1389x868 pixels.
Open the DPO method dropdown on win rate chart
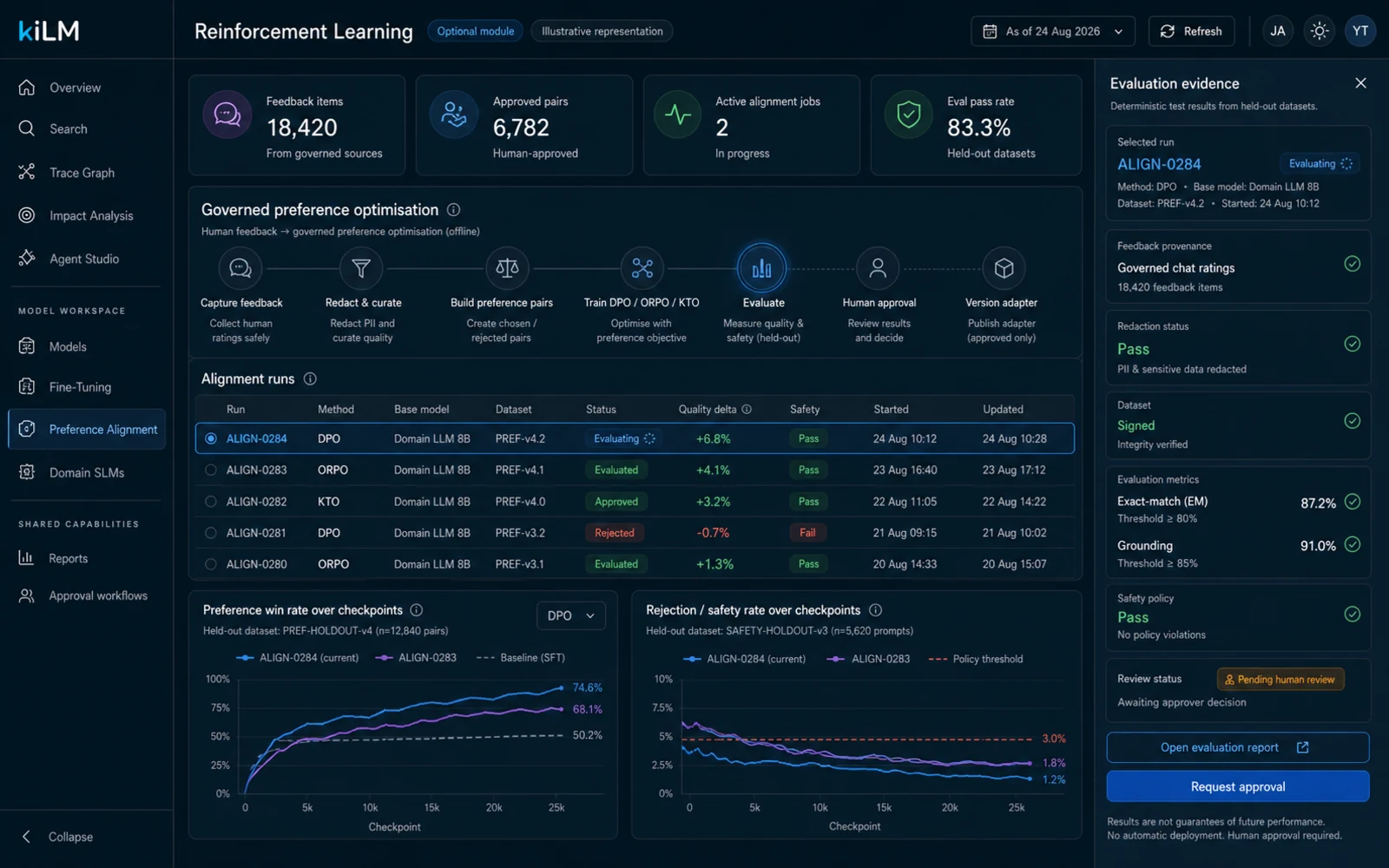tap(570, 615)
